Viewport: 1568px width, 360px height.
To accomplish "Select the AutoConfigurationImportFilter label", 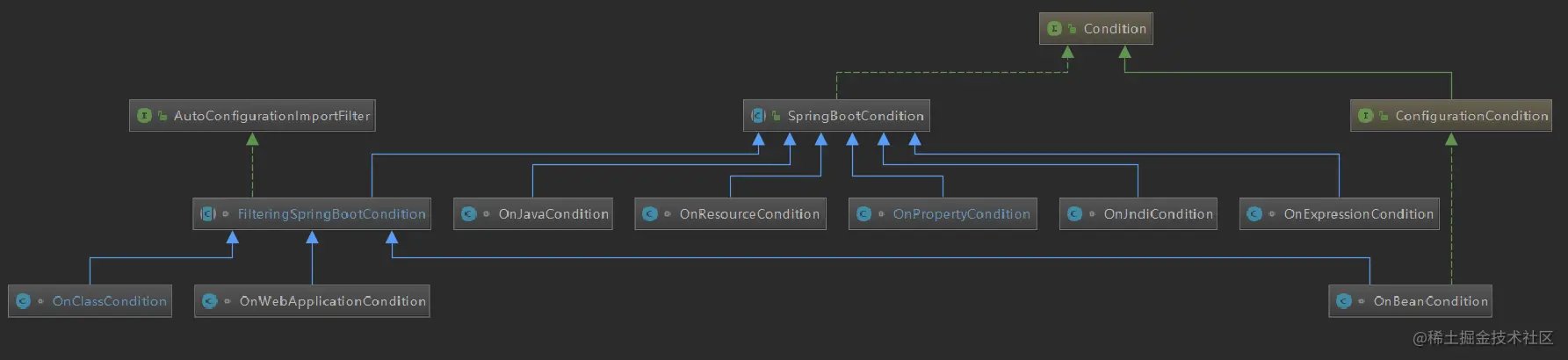I will tap(272, 116).
